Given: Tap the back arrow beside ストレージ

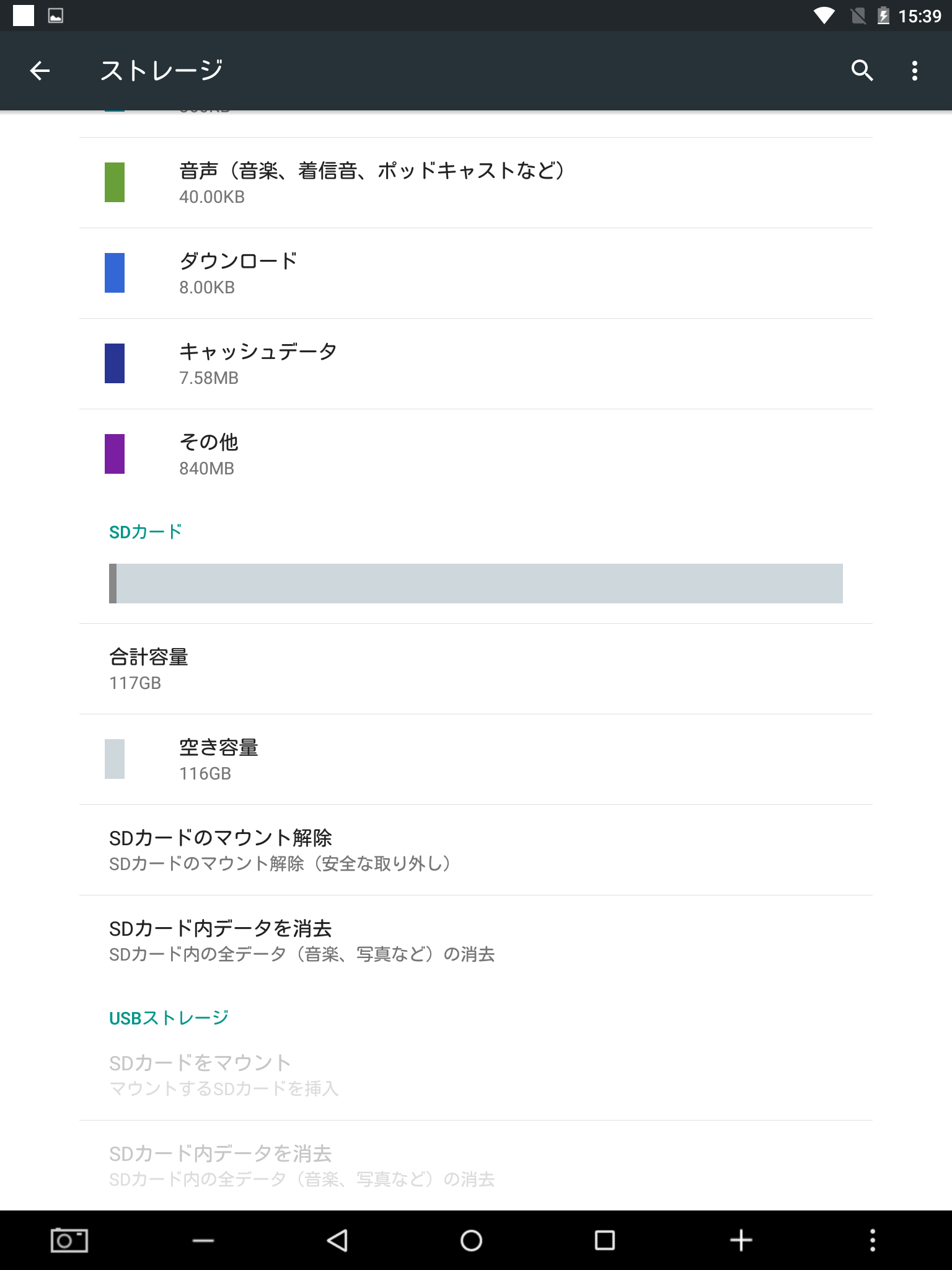Looking at the screenshot, I should [x=40, y=71].
